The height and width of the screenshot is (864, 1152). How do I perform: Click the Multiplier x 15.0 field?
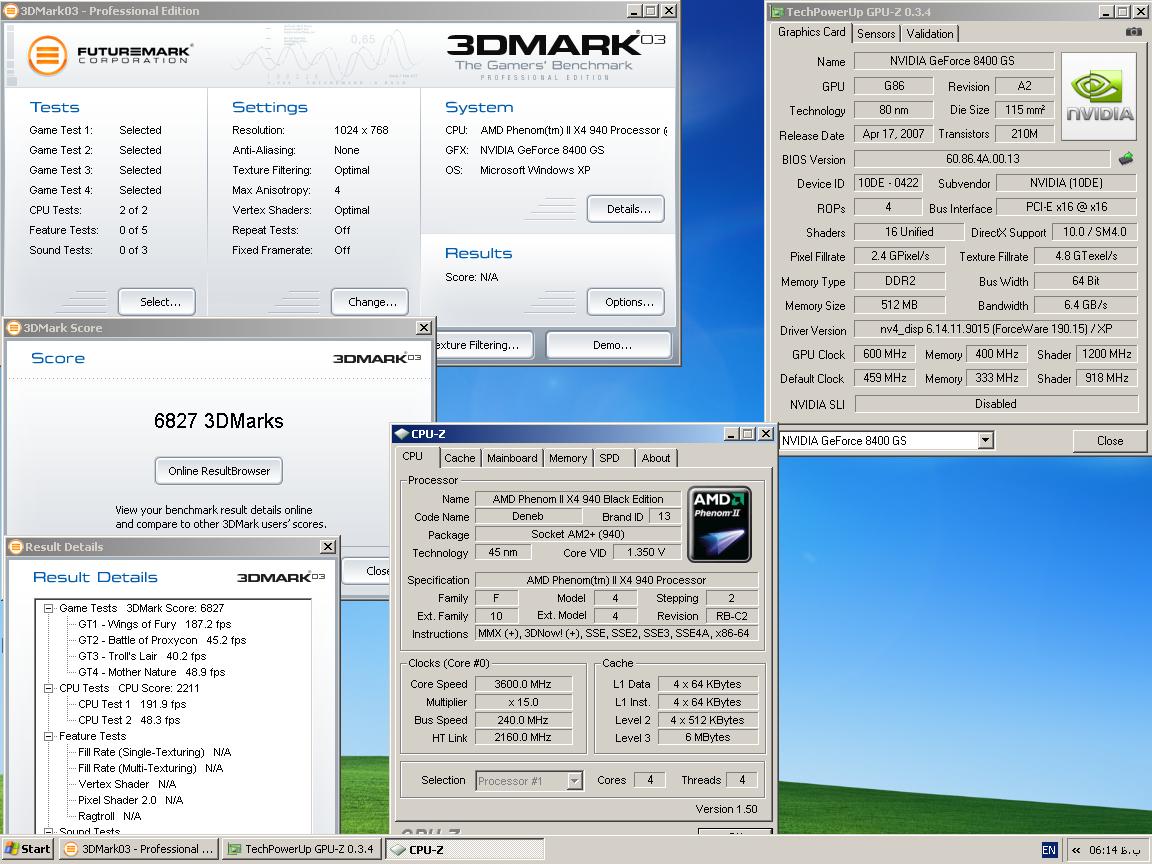click(x=523, y=702)
